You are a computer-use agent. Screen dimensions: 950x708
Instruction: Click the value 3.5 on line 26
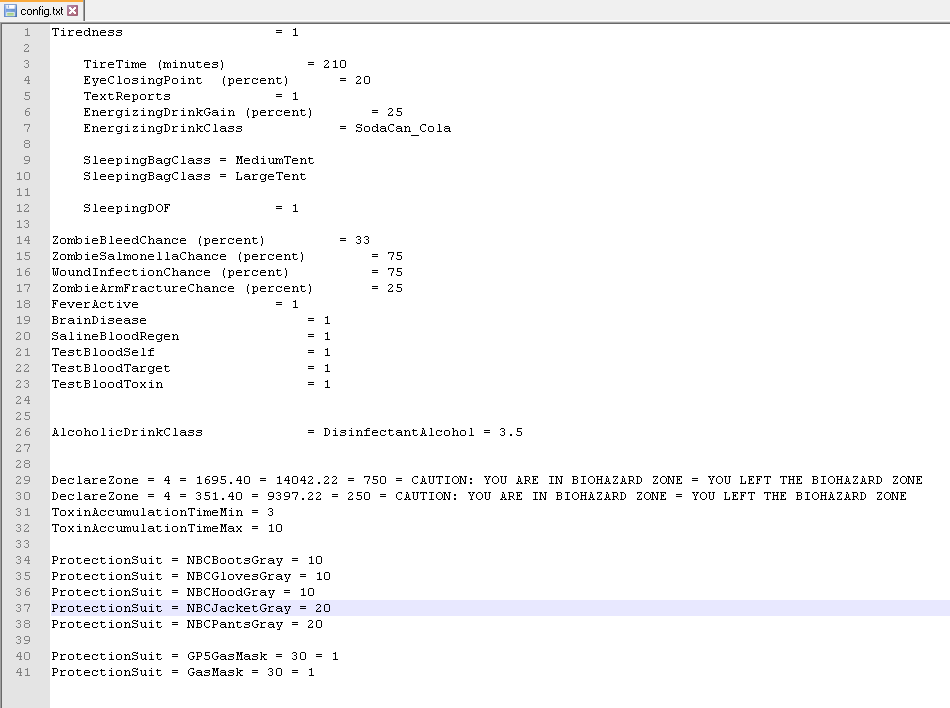[511, 432]
